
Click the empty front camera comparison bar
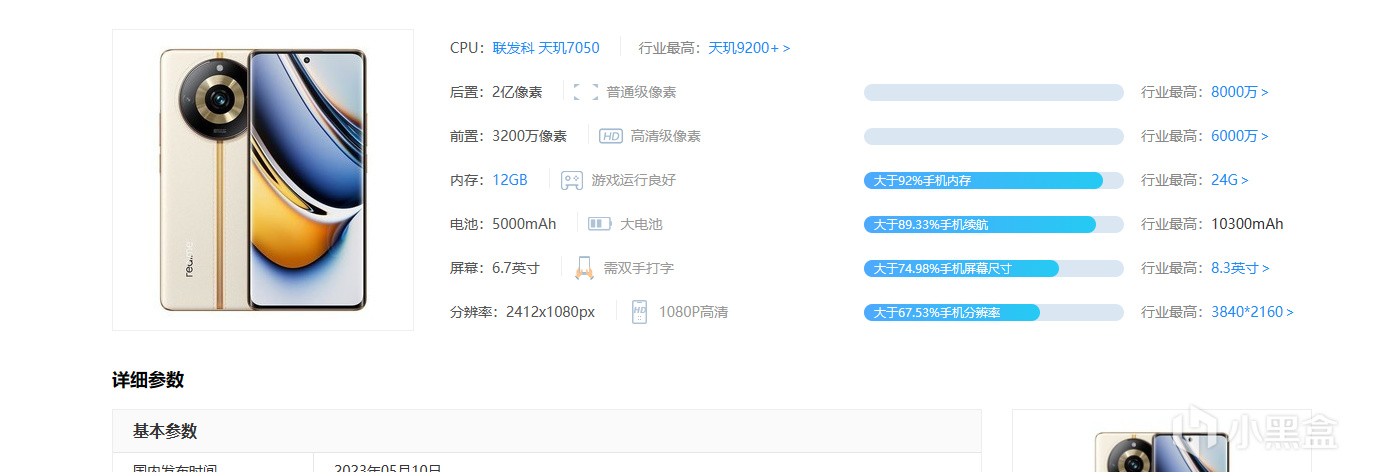[994, 136]
